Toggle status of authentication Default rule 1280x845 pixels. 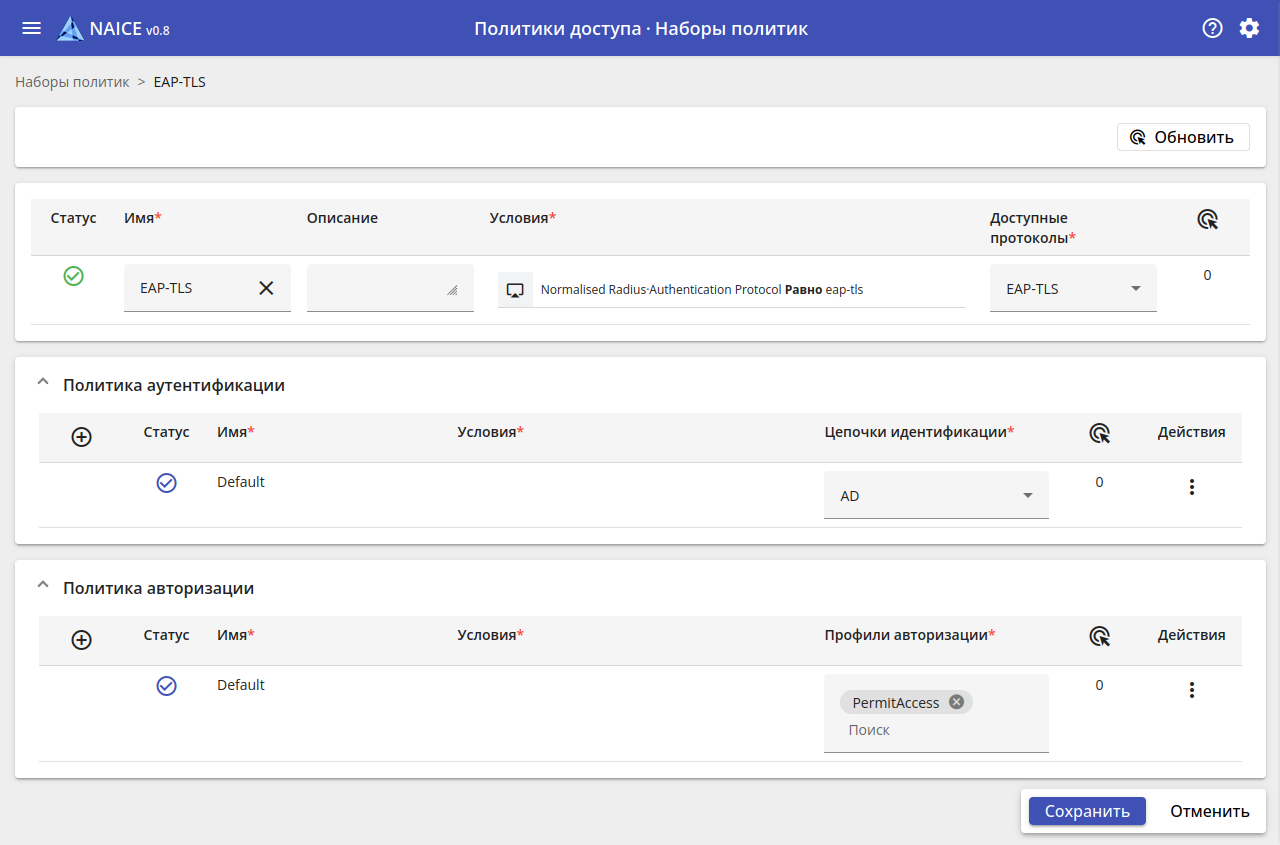pos(166,483)
